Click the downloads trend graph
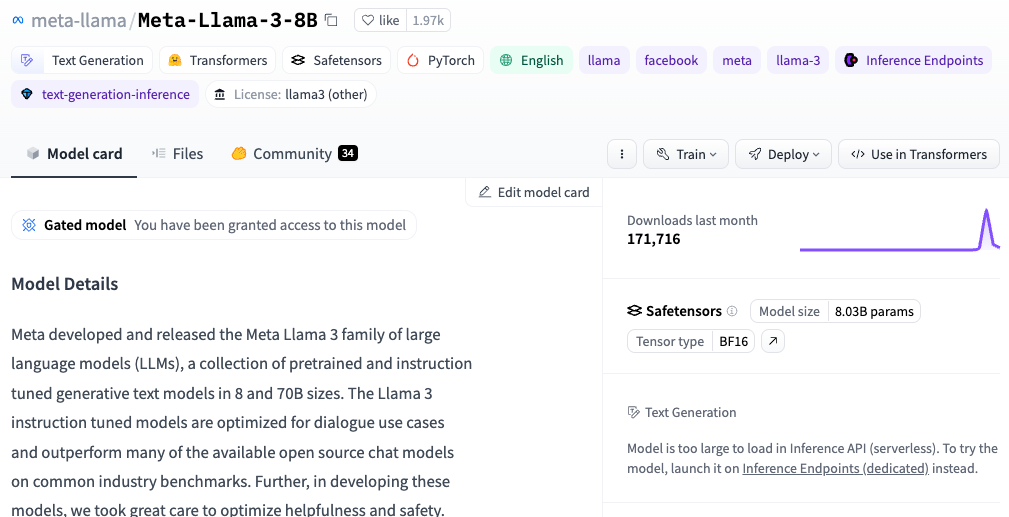The width and height of the screenshot is (1009, 517). (899, 230)
